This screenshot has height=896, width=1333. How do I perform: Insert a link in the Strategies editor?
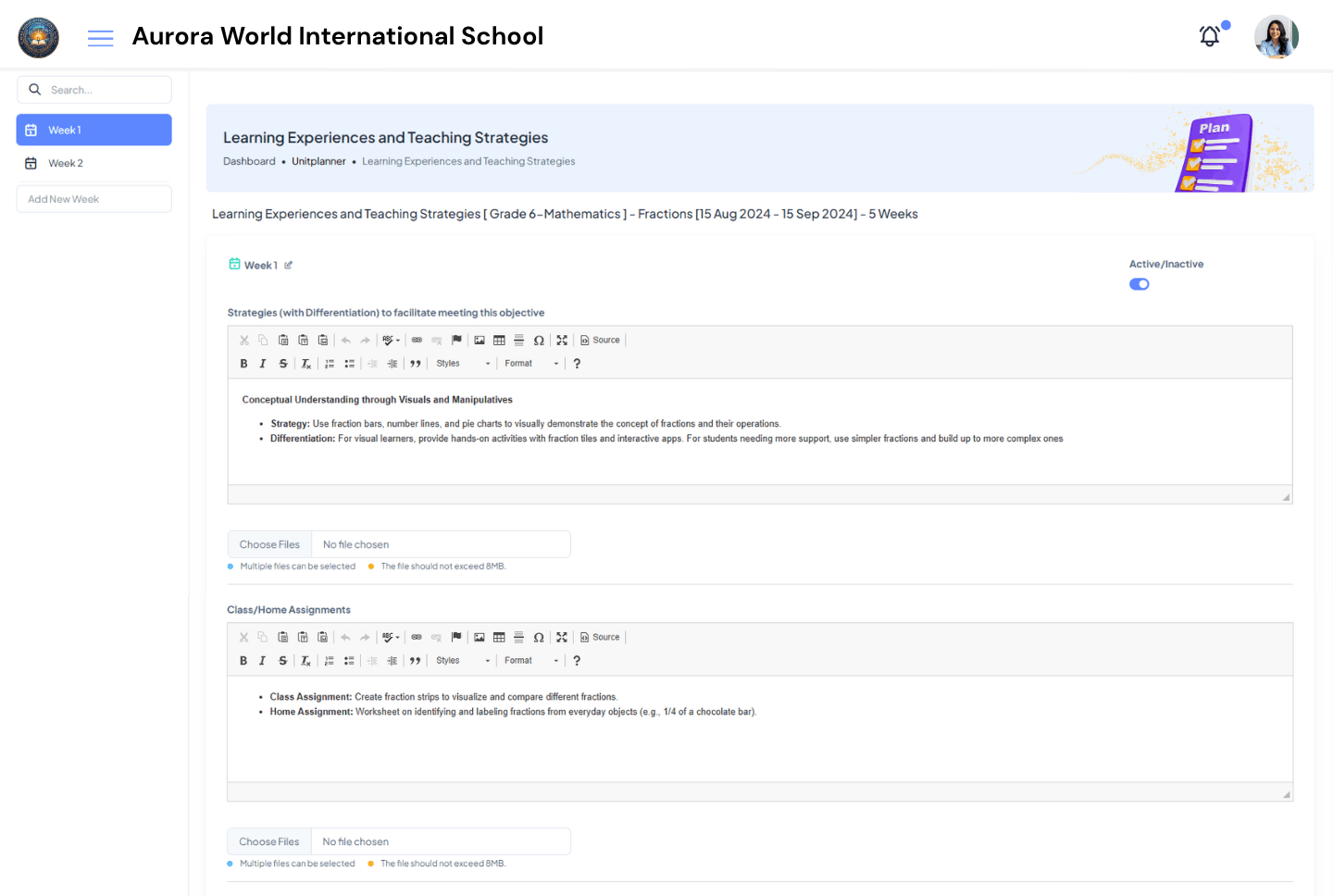tap(416, 340)
